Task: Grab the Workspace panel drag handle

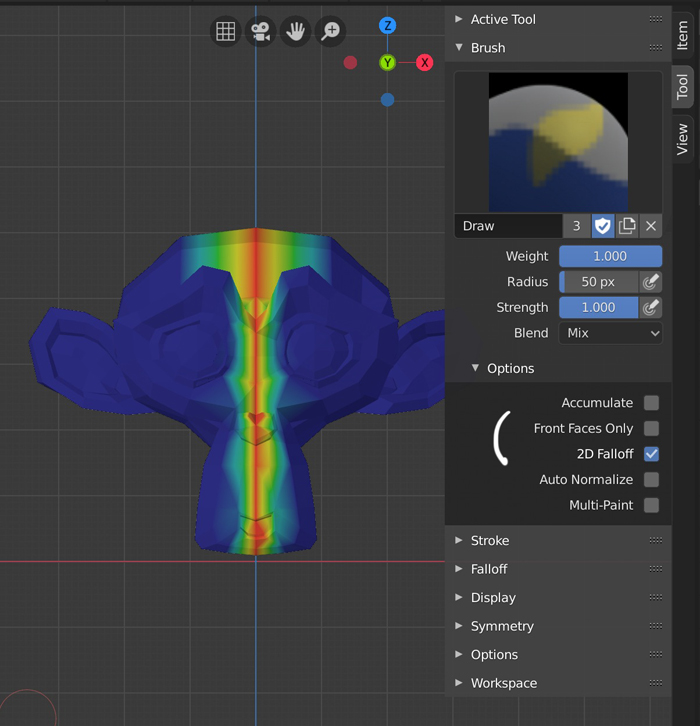Action: 656,683
